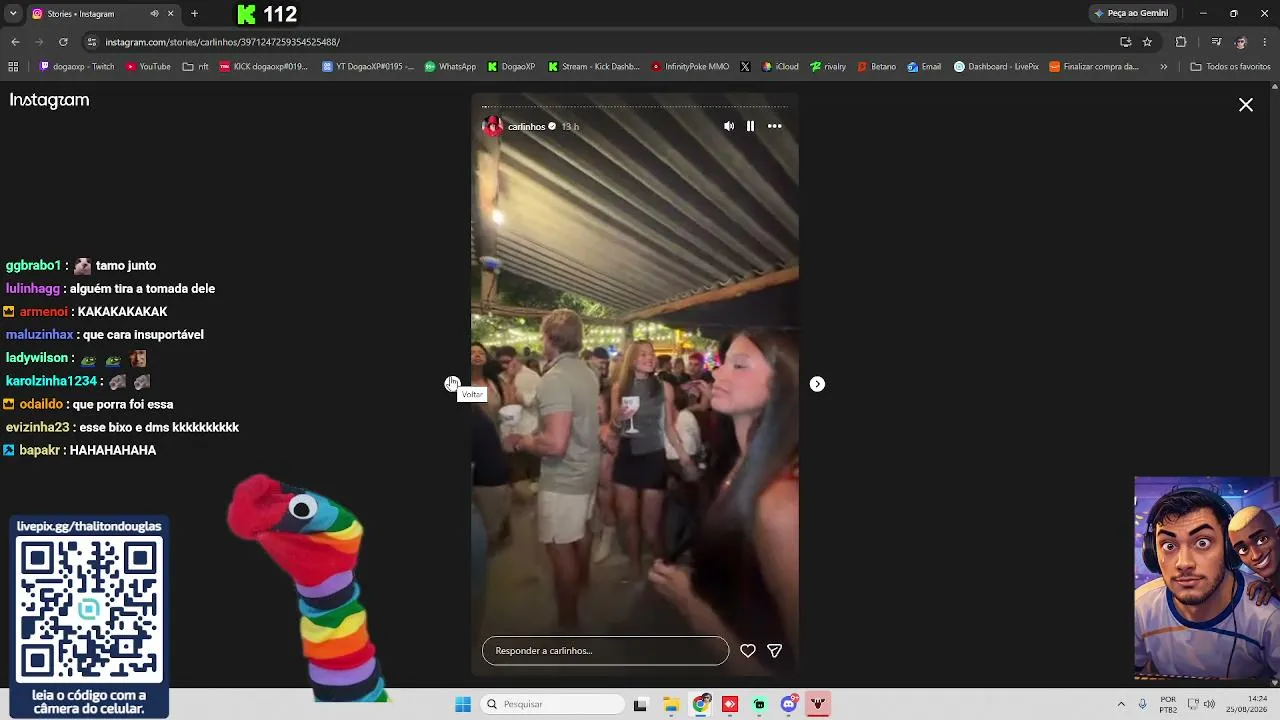Switch to Chrome on the taskbar
Screen dimensions: 1280x720
pos(700,704)
